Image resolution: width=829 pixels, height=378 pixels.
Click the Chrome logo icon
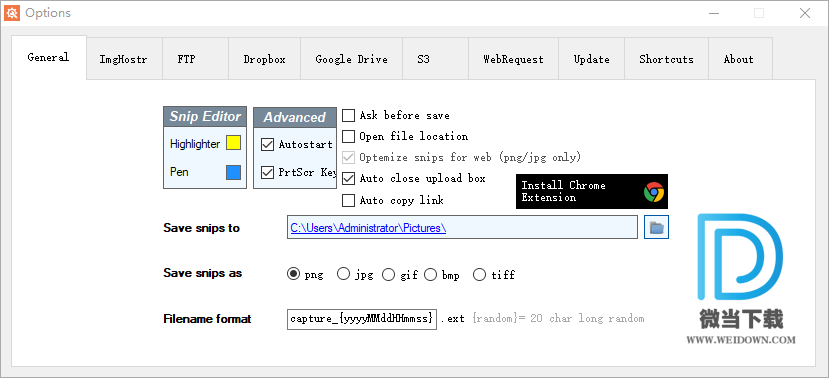[653, 192]
